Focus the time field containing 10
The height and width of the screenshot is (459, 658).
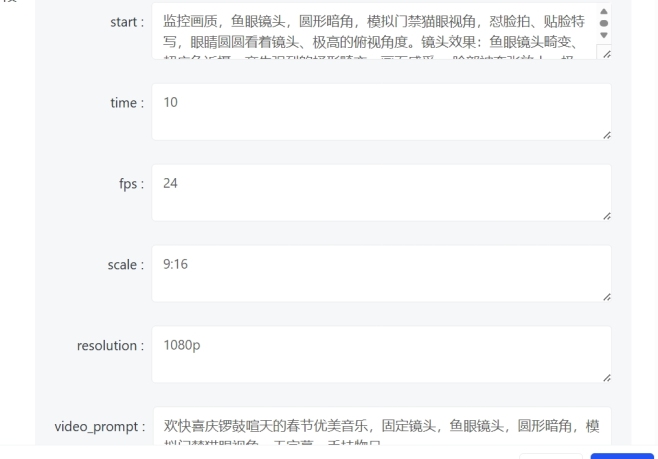point(380,111)
